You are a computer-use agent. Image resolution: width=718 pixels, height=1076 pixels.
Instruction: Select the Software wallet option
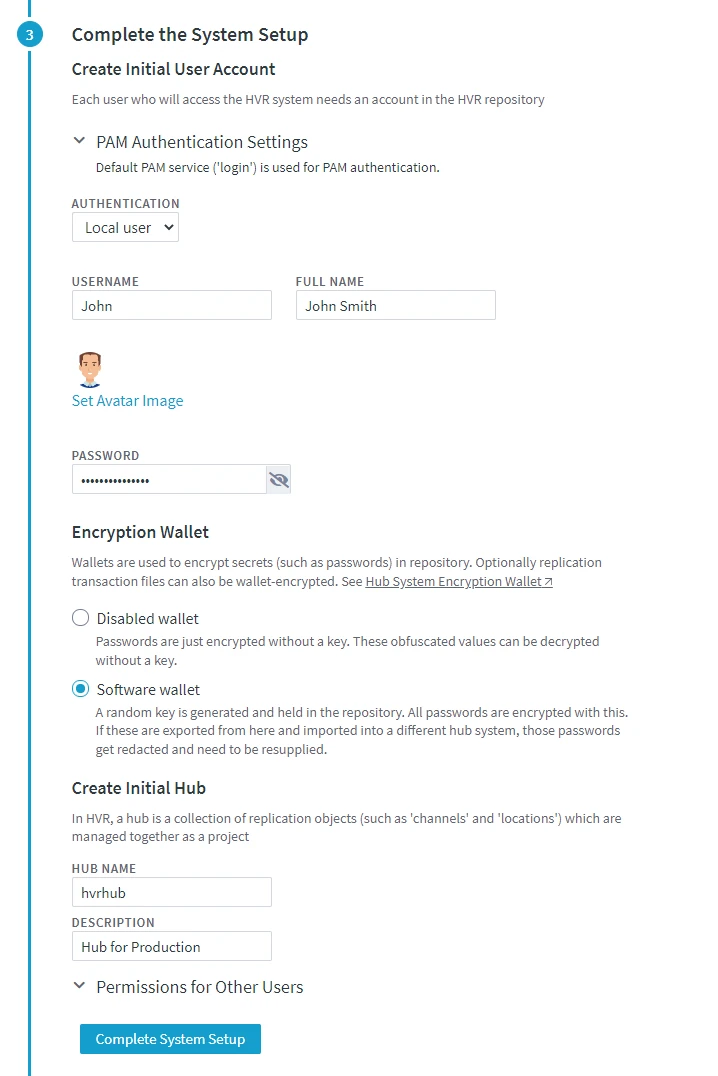[80, 689]
